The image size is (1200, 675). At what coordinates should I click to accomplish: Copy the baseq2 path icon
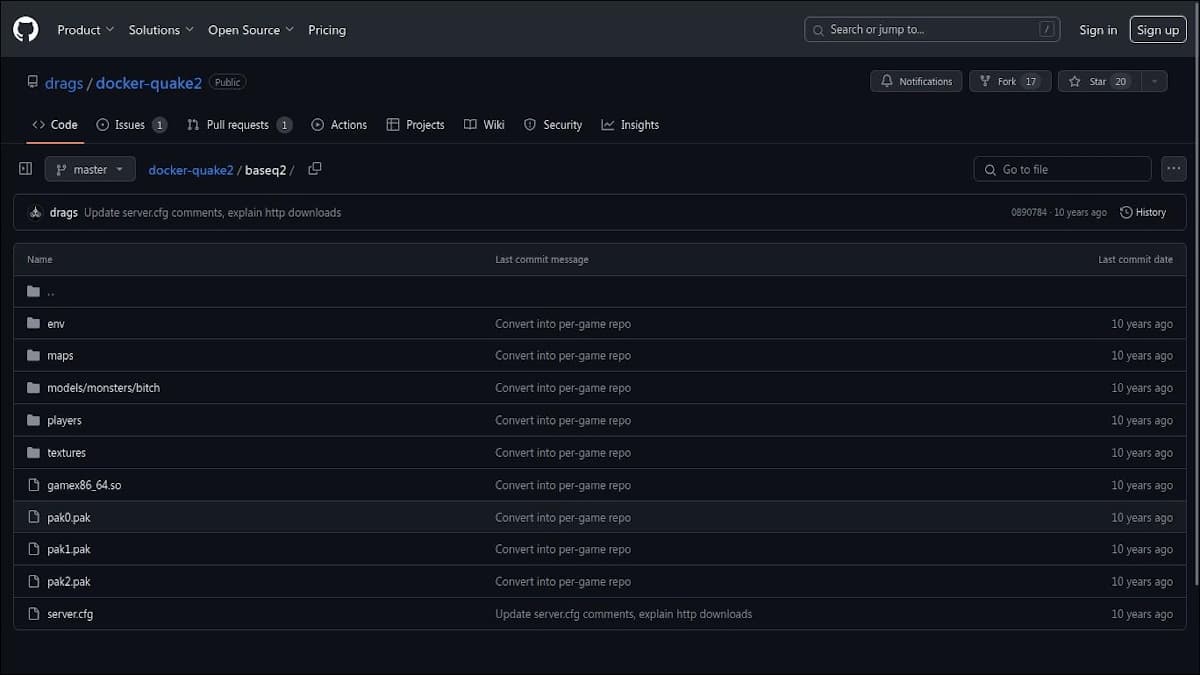(315, 169)
